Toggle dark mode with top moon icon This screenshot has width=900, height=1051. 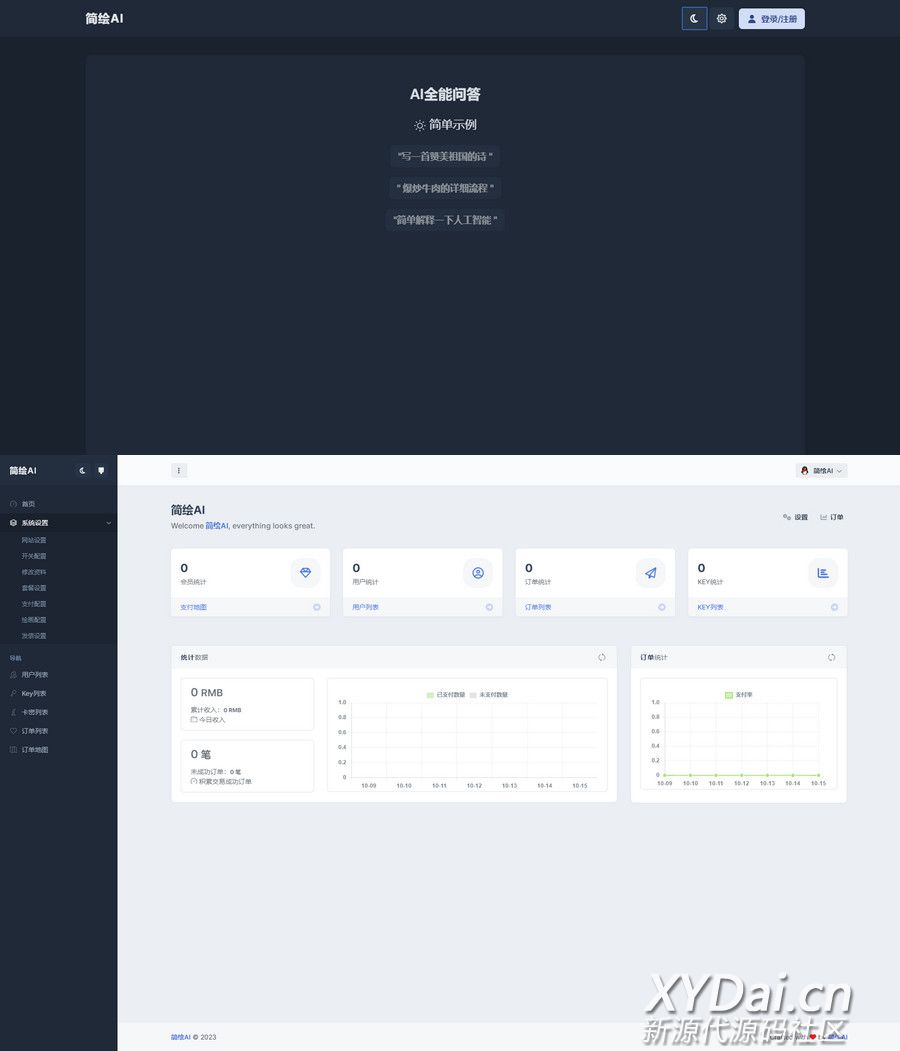pyautogui.click(x=694, y=19)
